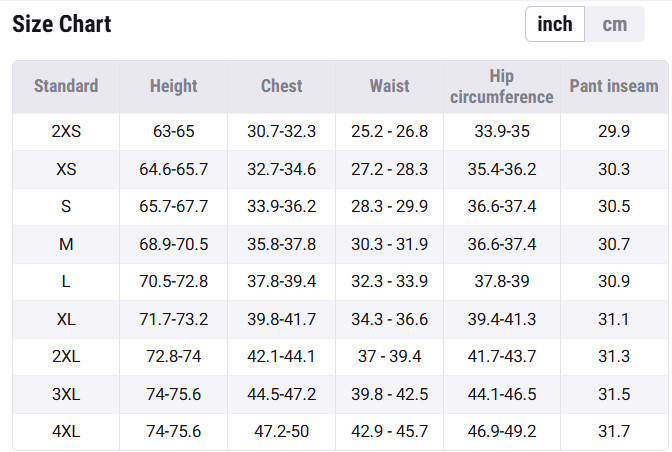Viewport: 672px width, 452px height.
Task: Select the 3XL hip value 44.1-46.5
Action: tap(502, 394)
